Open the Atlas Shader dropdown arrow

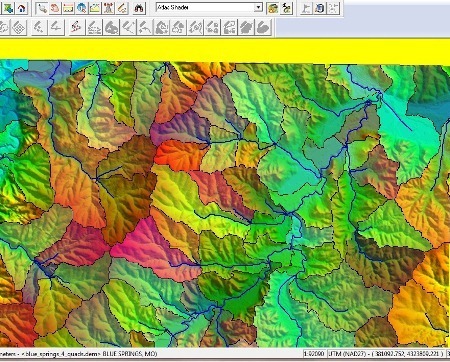click(x=258, y=7)
